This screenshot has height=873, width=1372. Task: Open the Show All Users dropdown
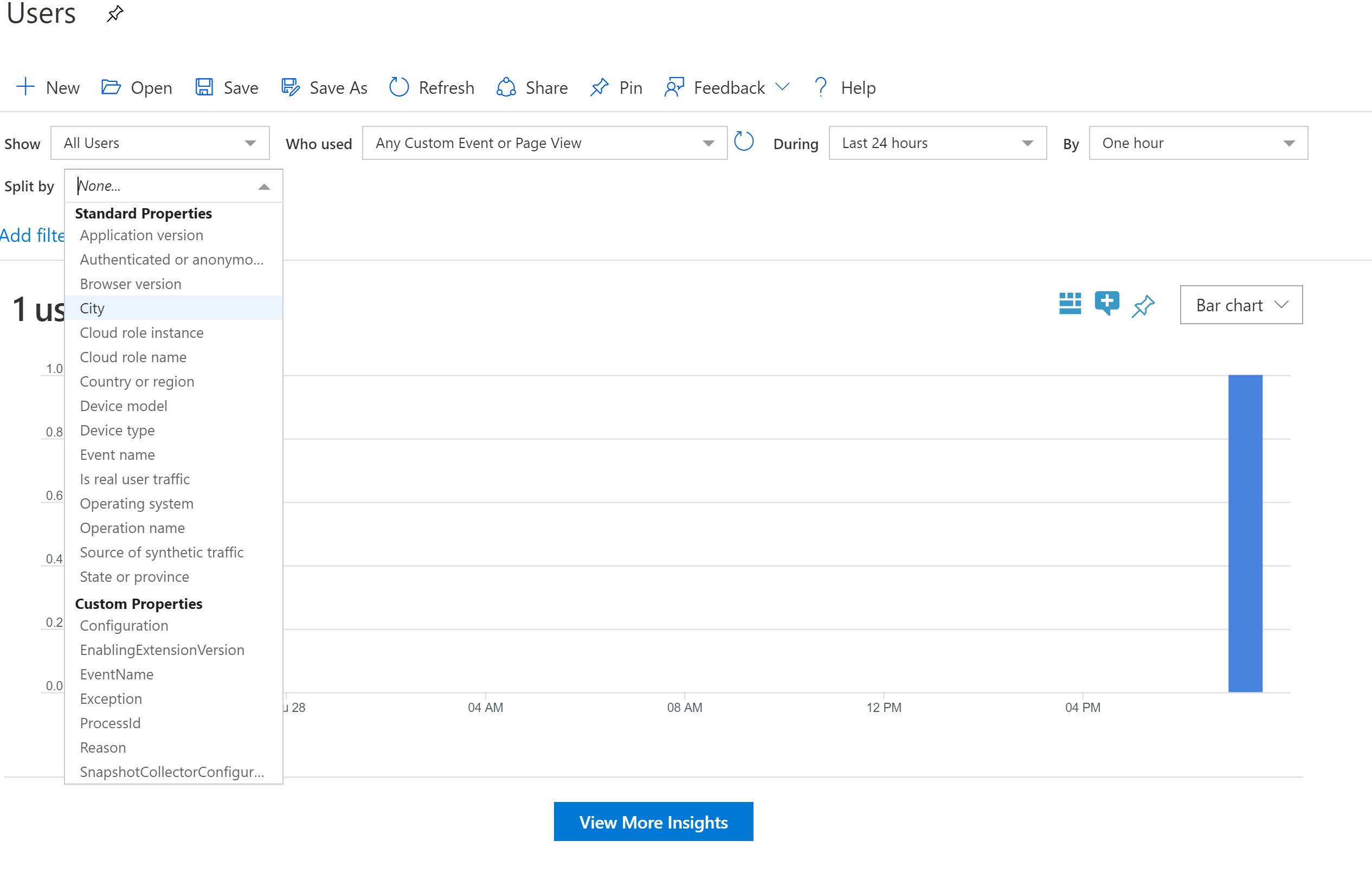[159, 143]
